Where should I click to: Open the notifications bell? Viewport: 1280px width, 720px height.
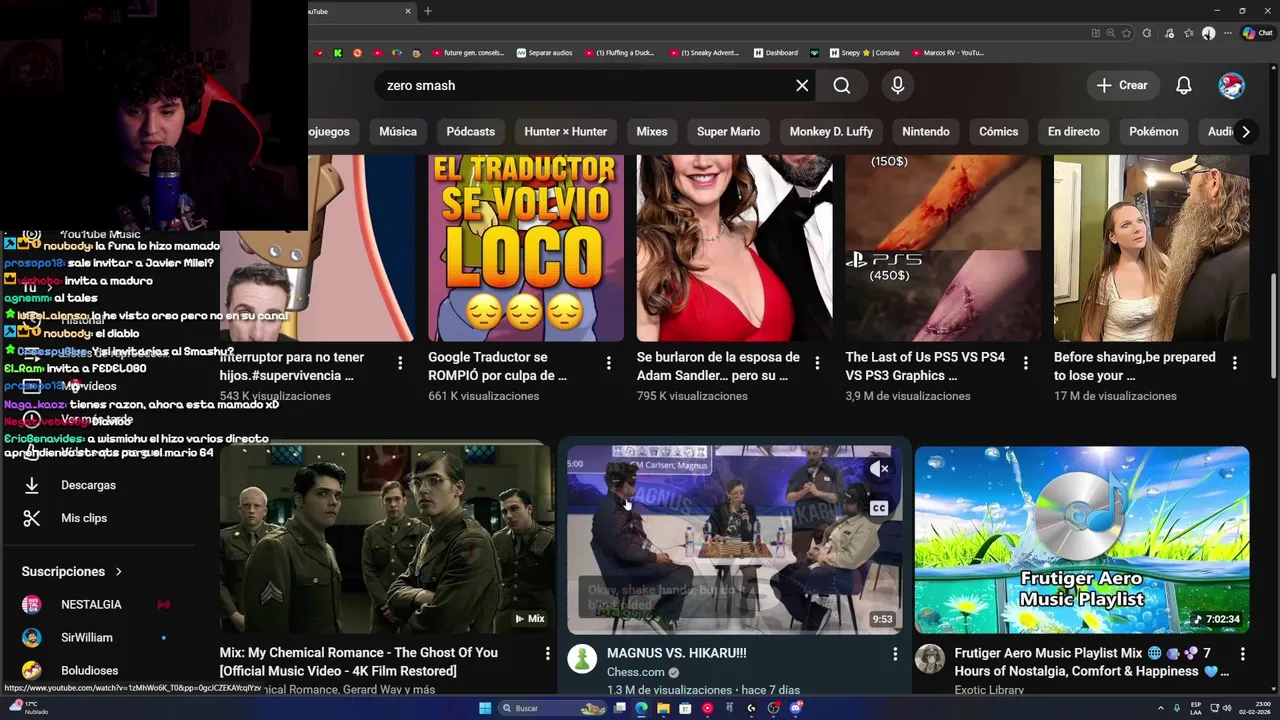tap(1183, 85)
